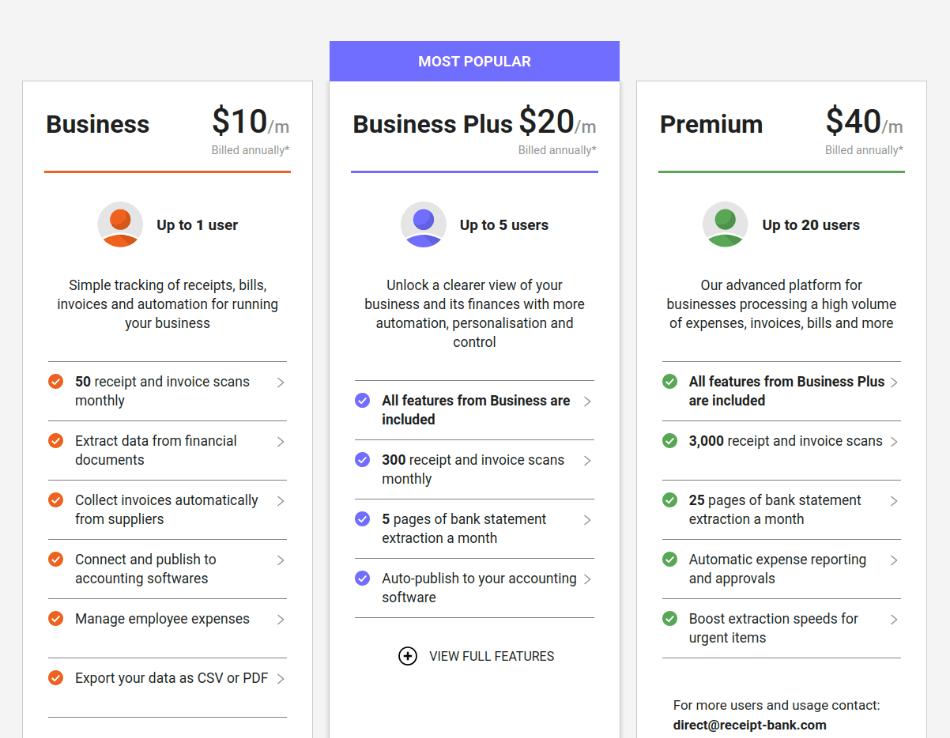Click orange checkmark beside Manage employee expenses

[x=56, y=619]
